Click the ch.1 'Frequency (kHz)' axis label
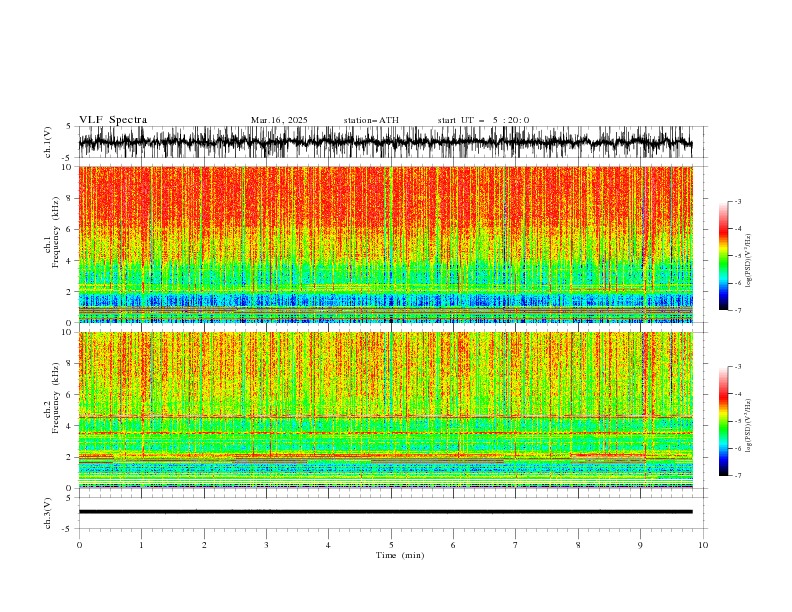 56,233
